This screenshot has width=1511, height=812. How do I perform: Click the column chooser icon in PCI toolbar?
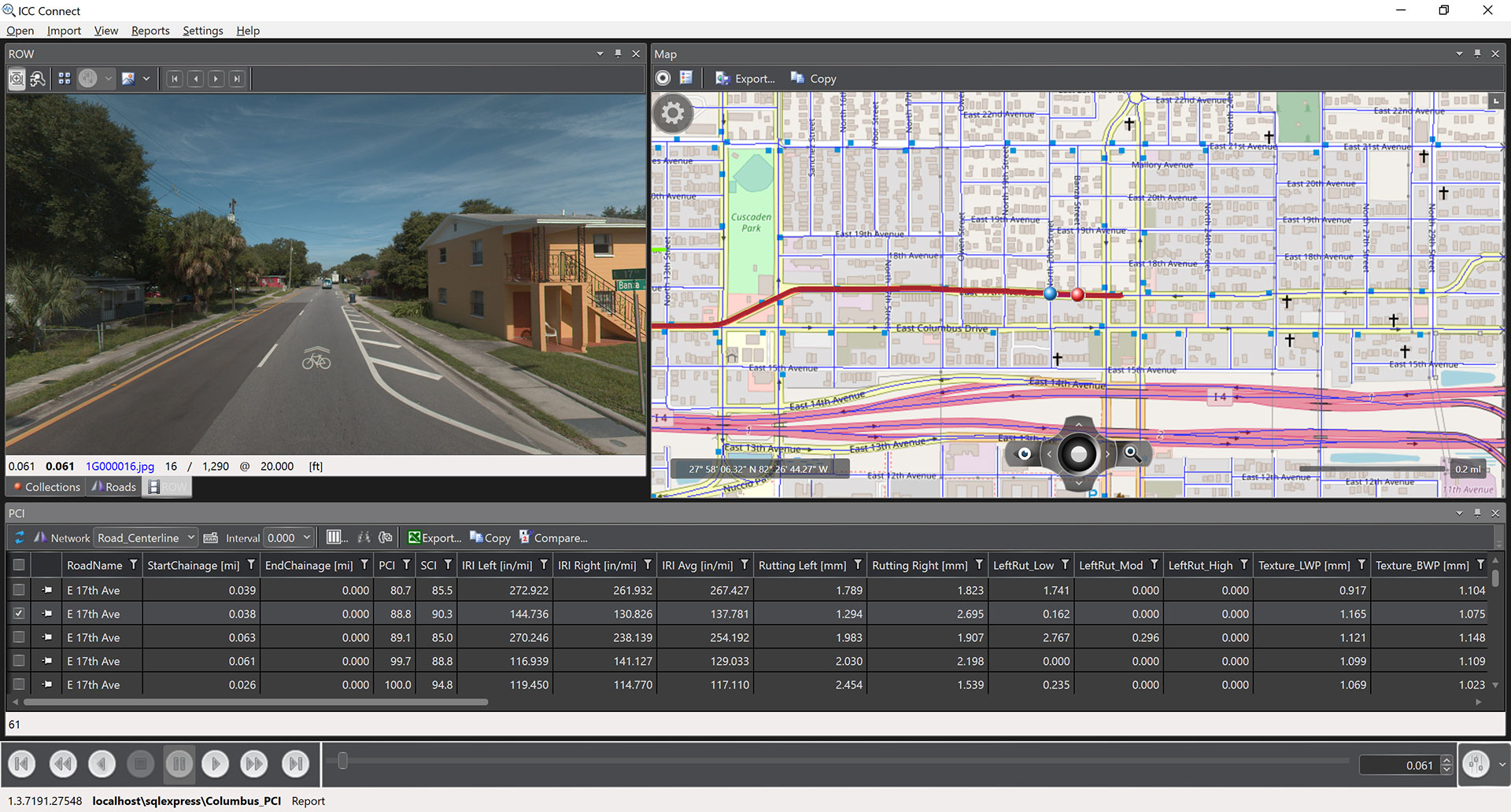(336, 538)
